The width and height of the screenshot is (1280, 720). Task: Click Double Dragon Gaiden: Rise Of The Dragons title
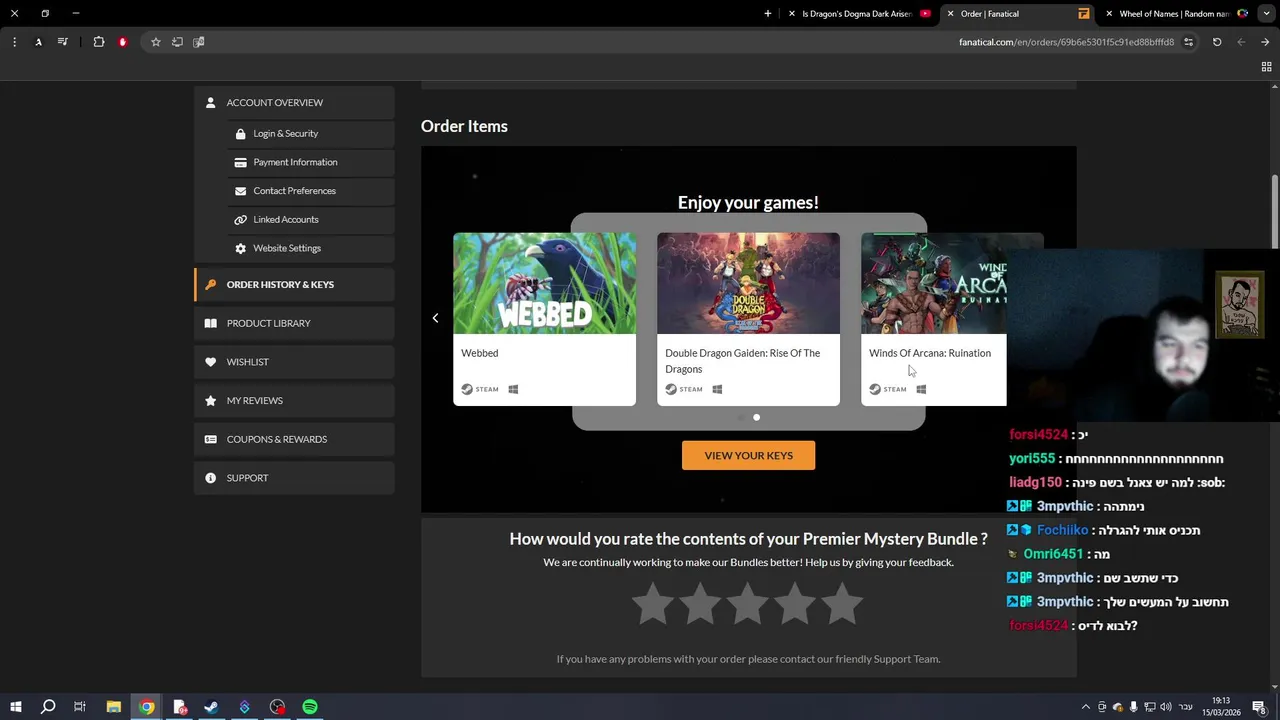(x=742, y=361)
